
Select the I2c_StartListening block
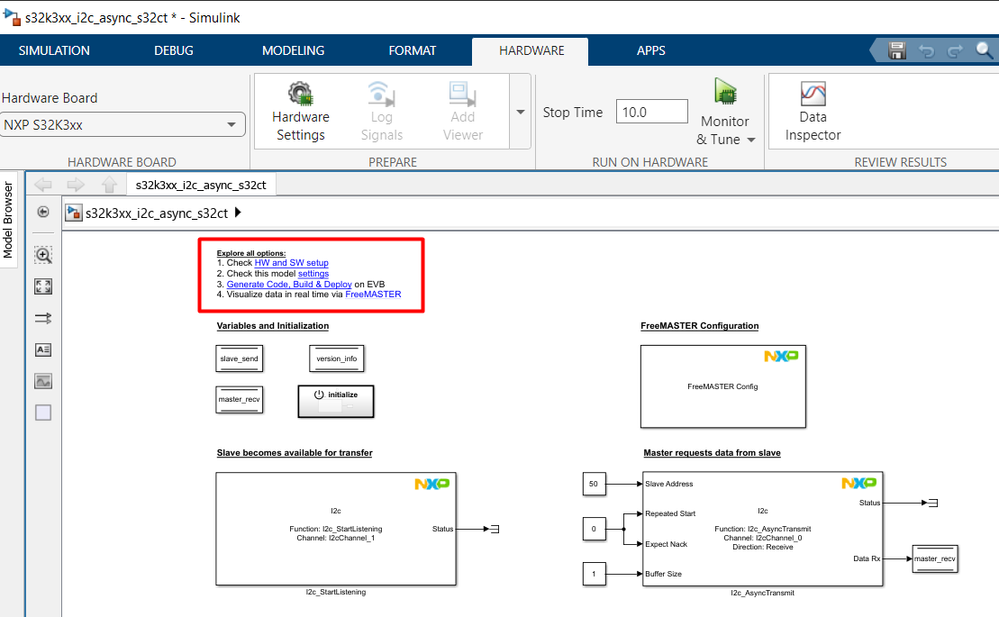tap(336, 528)
